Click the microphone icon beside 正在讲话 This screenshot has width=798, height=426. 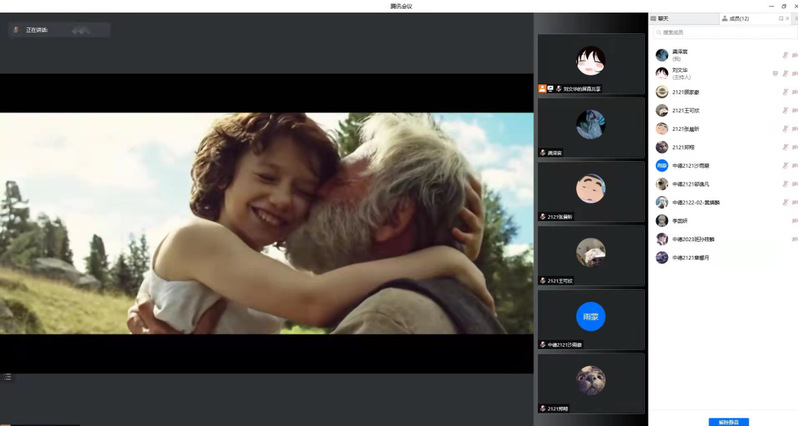(x=16, y=30)
